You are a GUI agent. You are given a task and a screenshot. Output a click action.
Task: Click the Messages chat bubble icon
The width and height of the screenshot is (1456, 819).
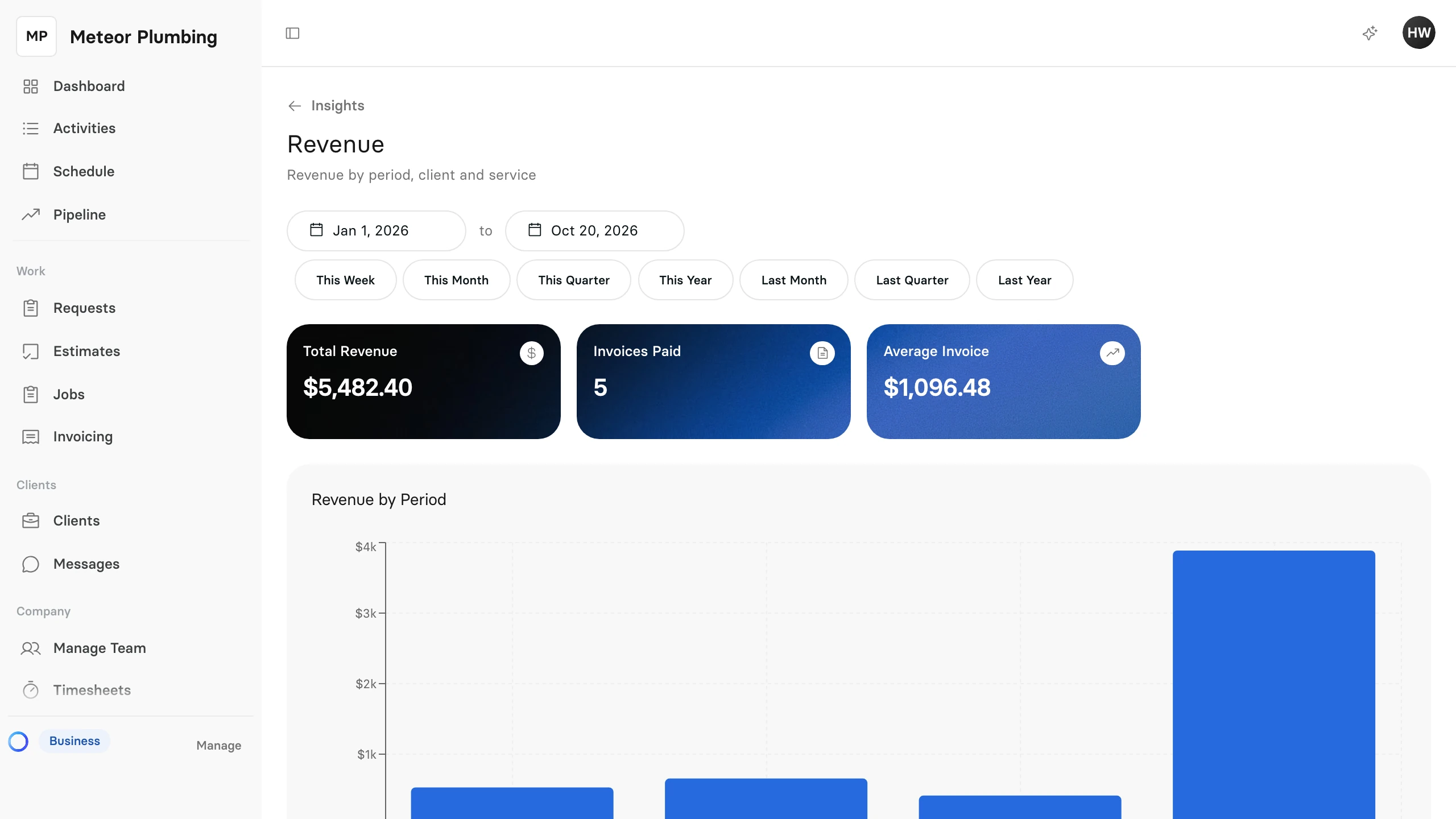click(x=31, y=564)
